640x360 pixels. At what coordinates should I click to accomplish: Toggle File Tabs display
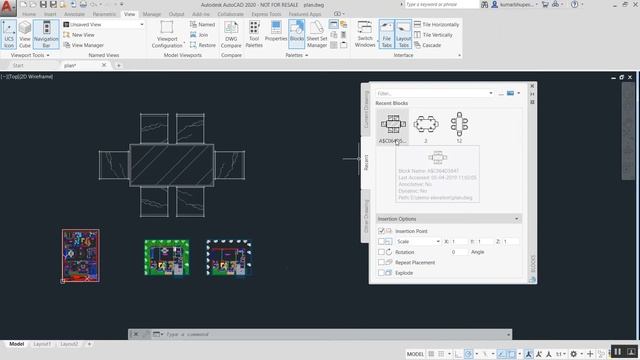click(386, 34)
